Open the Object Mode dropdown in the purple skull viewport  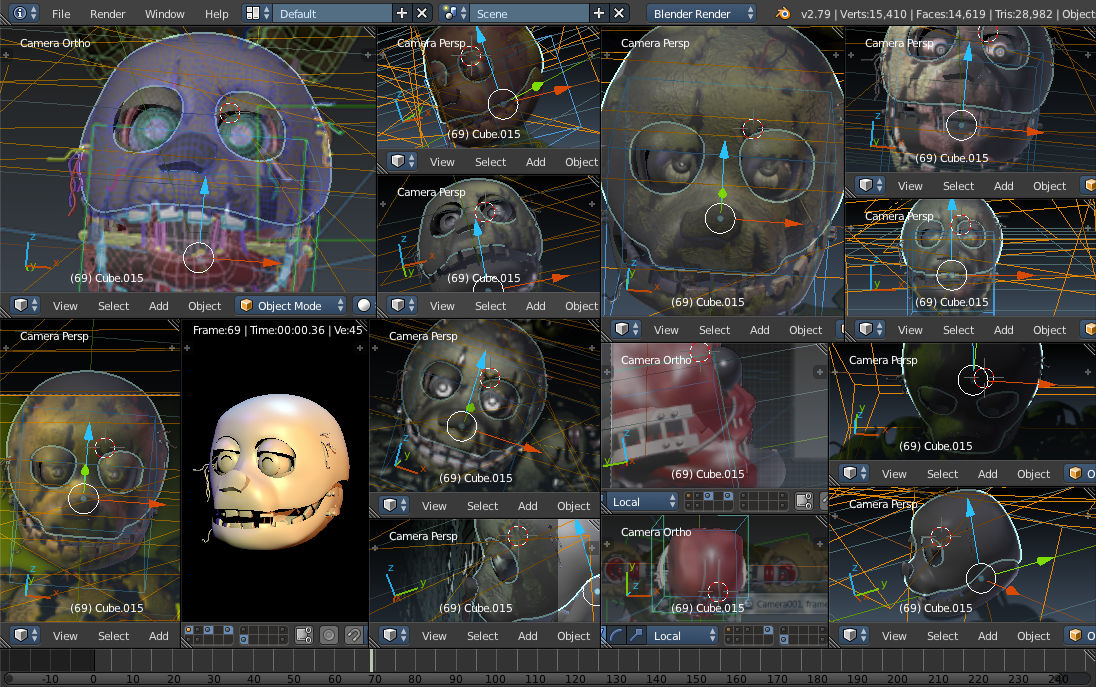pyautogui.click(x=291, y=305)
